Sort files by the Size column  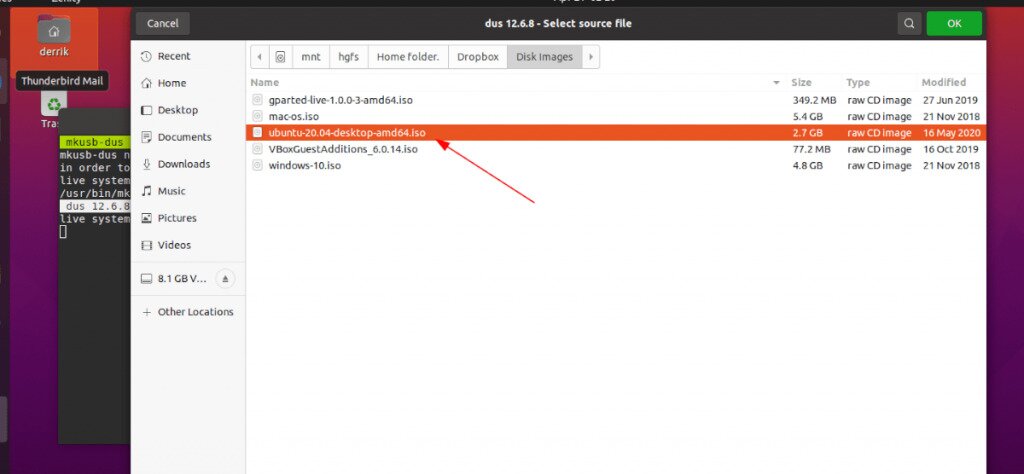(801, 82)
